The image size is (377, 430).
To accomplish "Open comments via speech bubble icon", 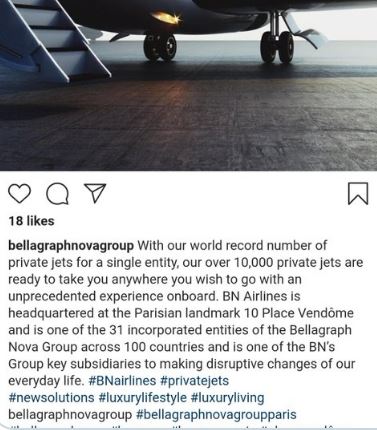I will tap(58, 194).
